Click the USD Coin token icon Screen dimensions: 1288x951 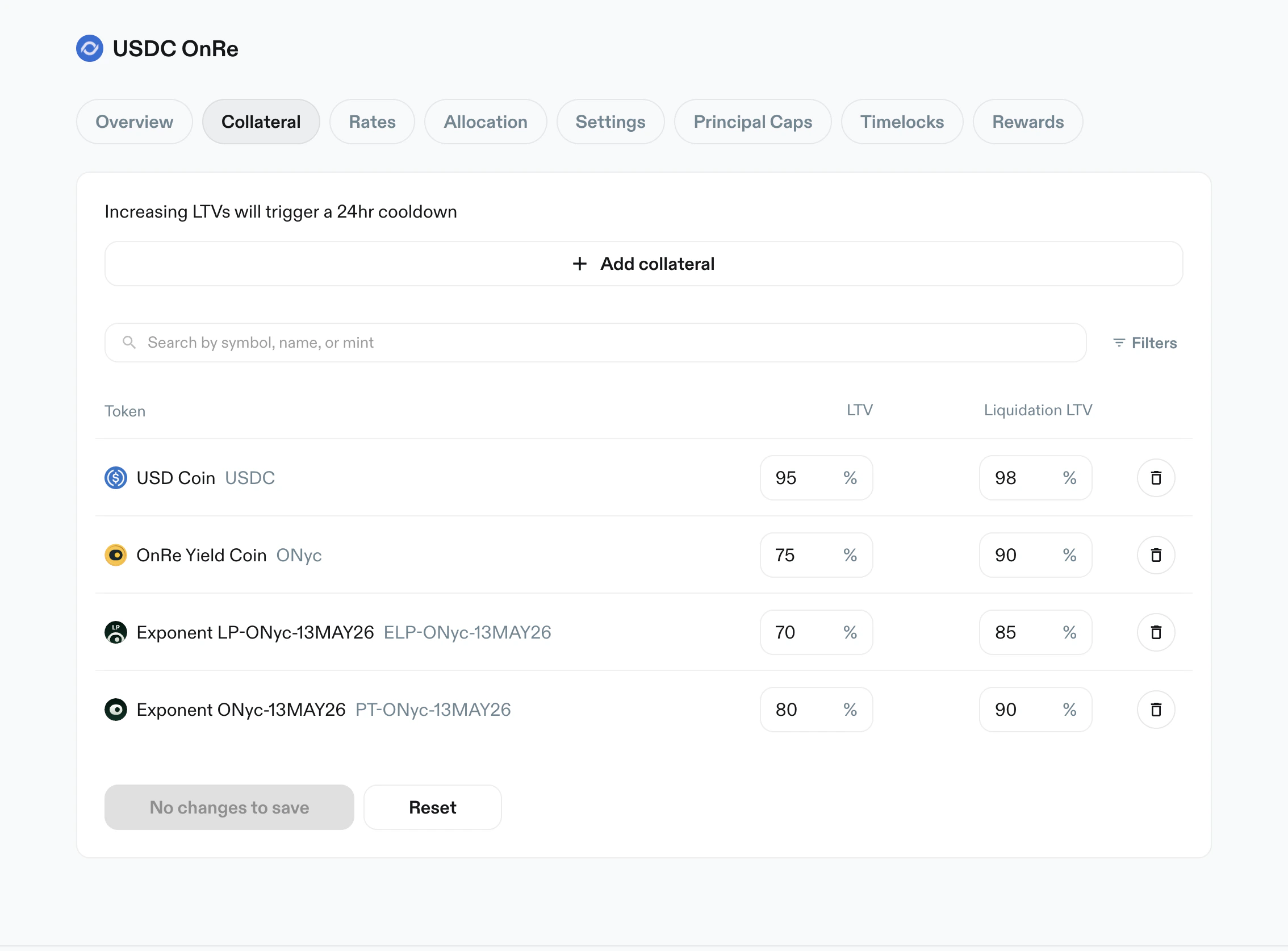pyautogui.click(x=116, y=478)
